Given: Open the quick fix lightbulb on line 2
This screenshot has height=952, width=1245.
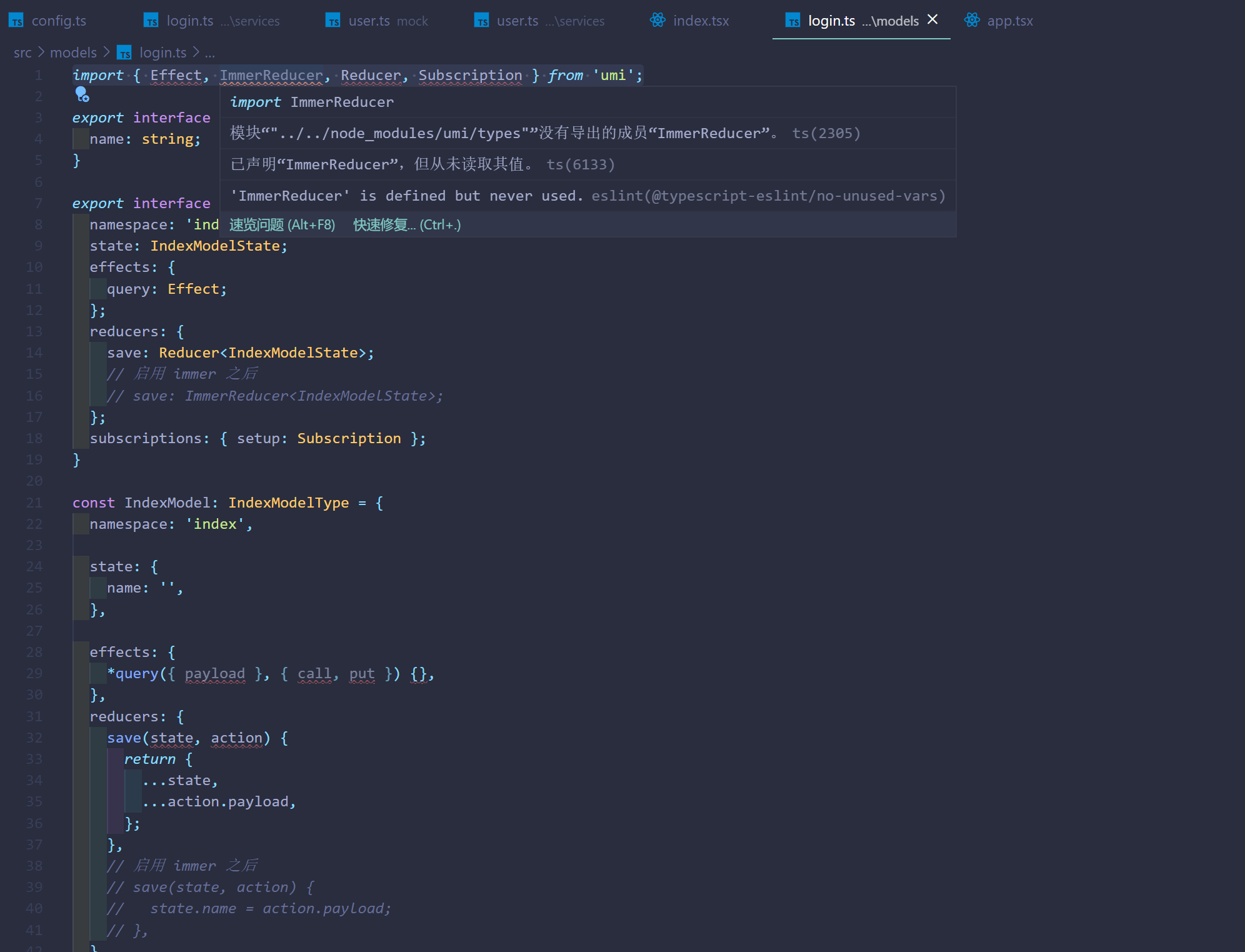Looking at the screenshot, I should coord(82,95).
